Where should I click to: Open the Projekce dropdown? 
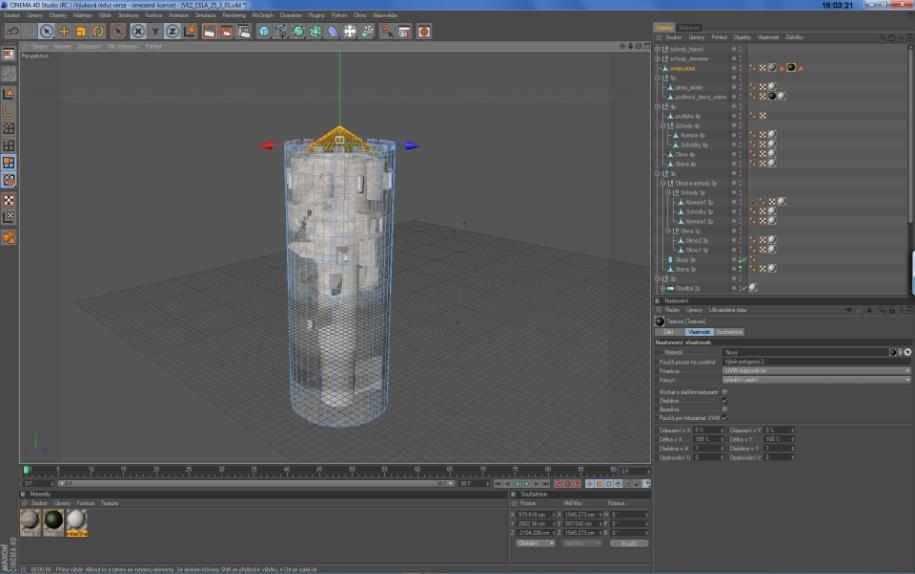(x=816, y=370)
